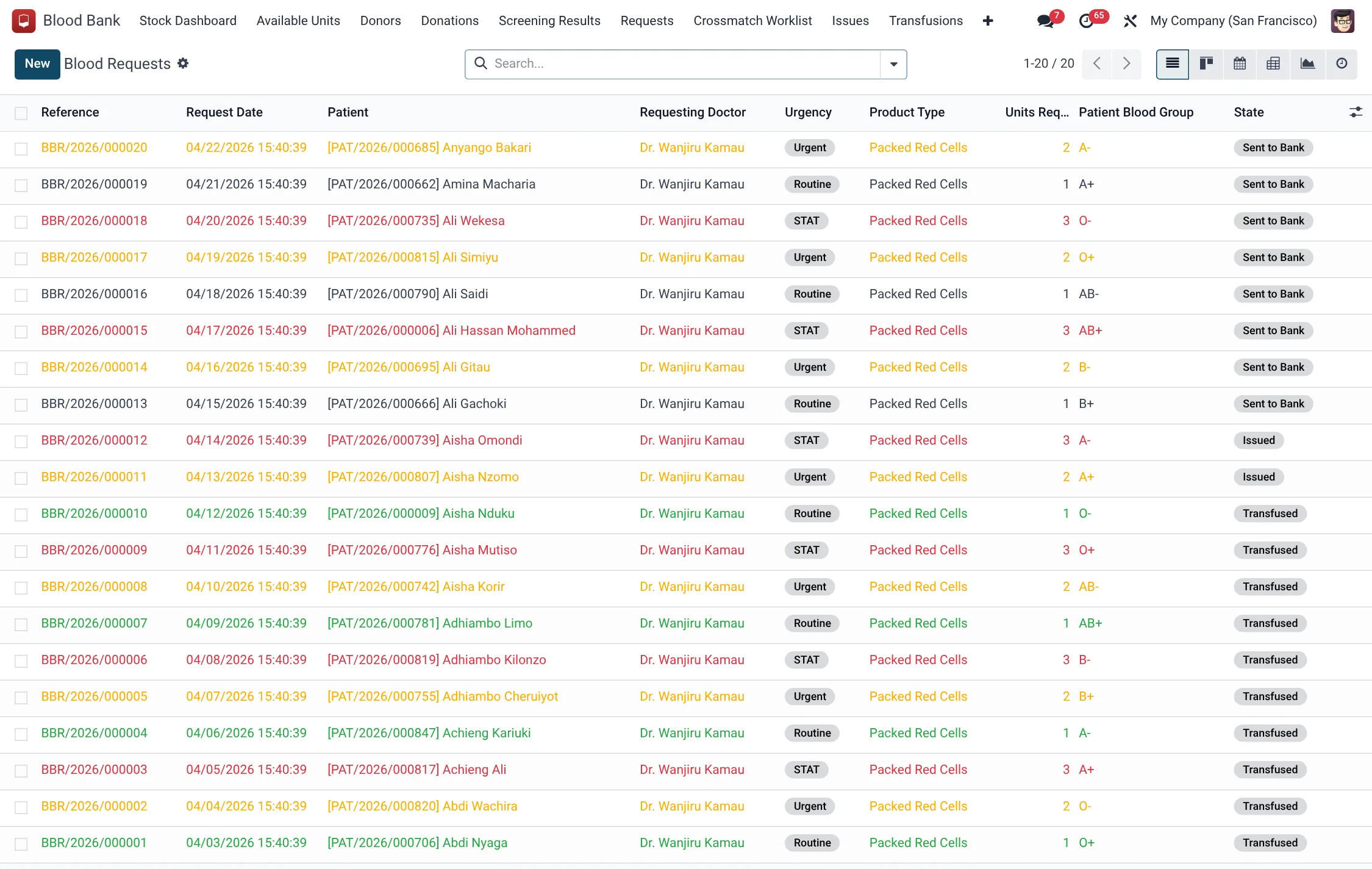Viewport: 1372px width, 869px height.
Task: Click the Issued state on BBR/2026/000012
Action: [x=1259, y=440]
